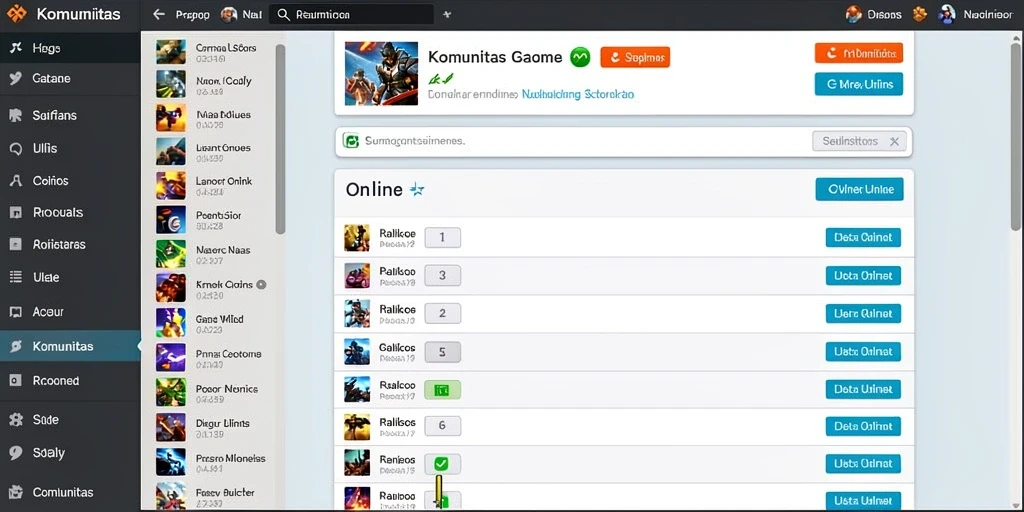Viewport: 1024px width, 512px height.
Task: Click the Gatane bird icon
Action: tap(16, 78)
